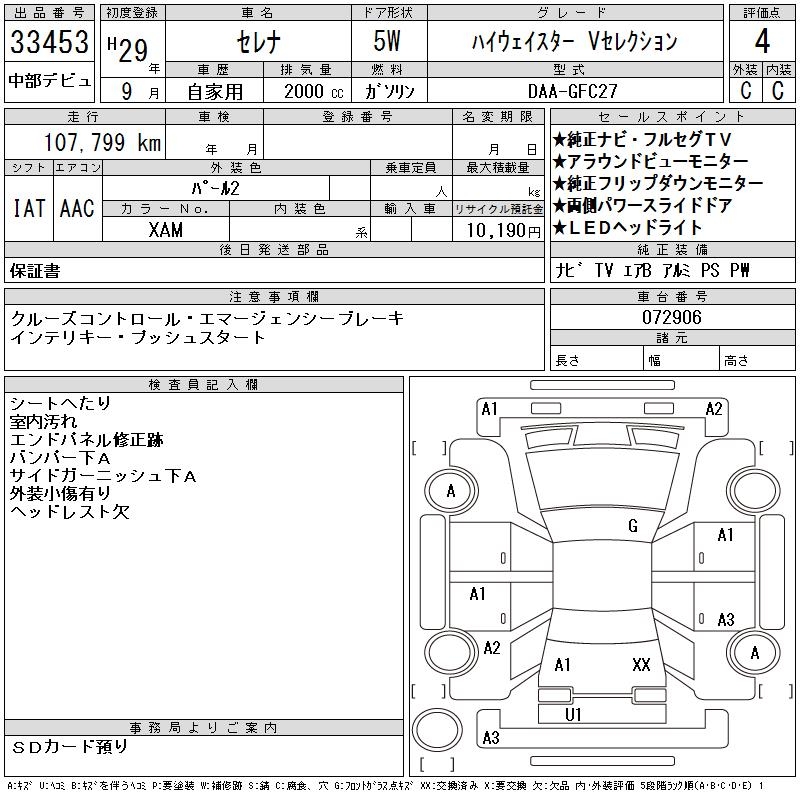Screen dimensions: 800x800
Task: Select the XX replaced mark on the diagram
Action: [x=641, y=664]
